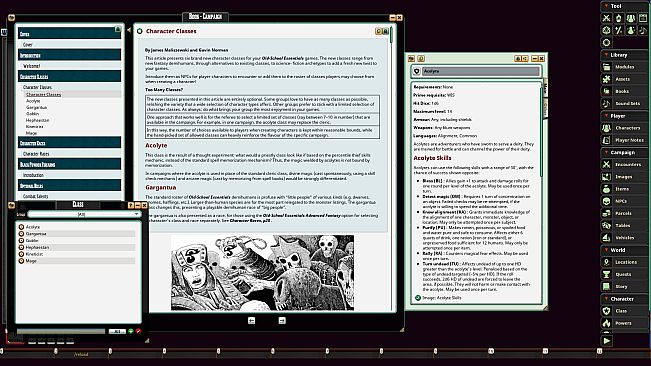The image size is (651, 366).
Task: Collapse the book index pane arrow
Action: point(129,30)
